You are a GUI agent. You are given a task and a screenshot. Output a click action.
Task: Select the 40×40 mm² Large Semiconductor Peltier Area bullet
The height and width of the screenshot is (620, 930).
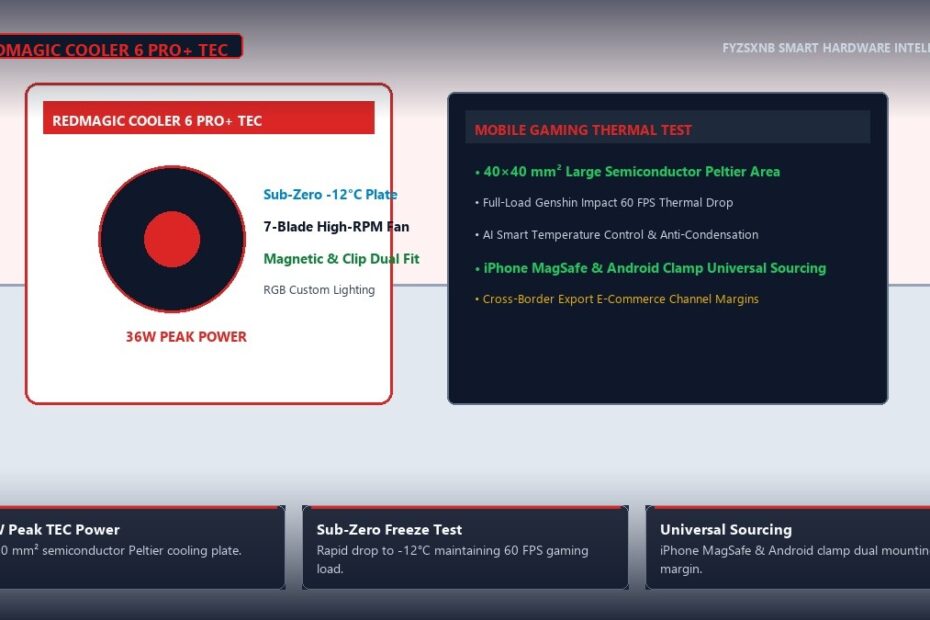click(628, 171)
